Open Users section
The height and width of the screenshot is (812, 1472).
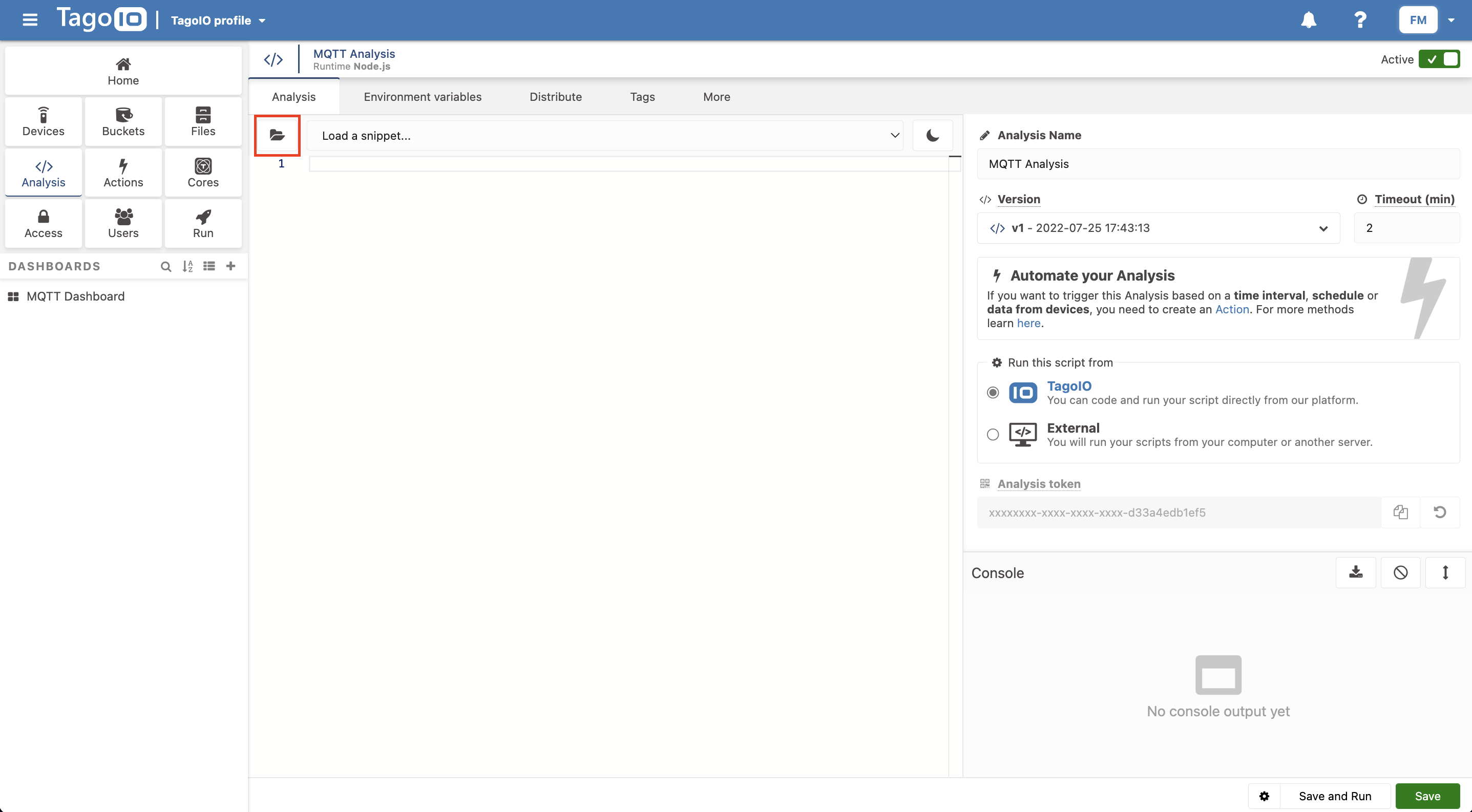(123, 223)
